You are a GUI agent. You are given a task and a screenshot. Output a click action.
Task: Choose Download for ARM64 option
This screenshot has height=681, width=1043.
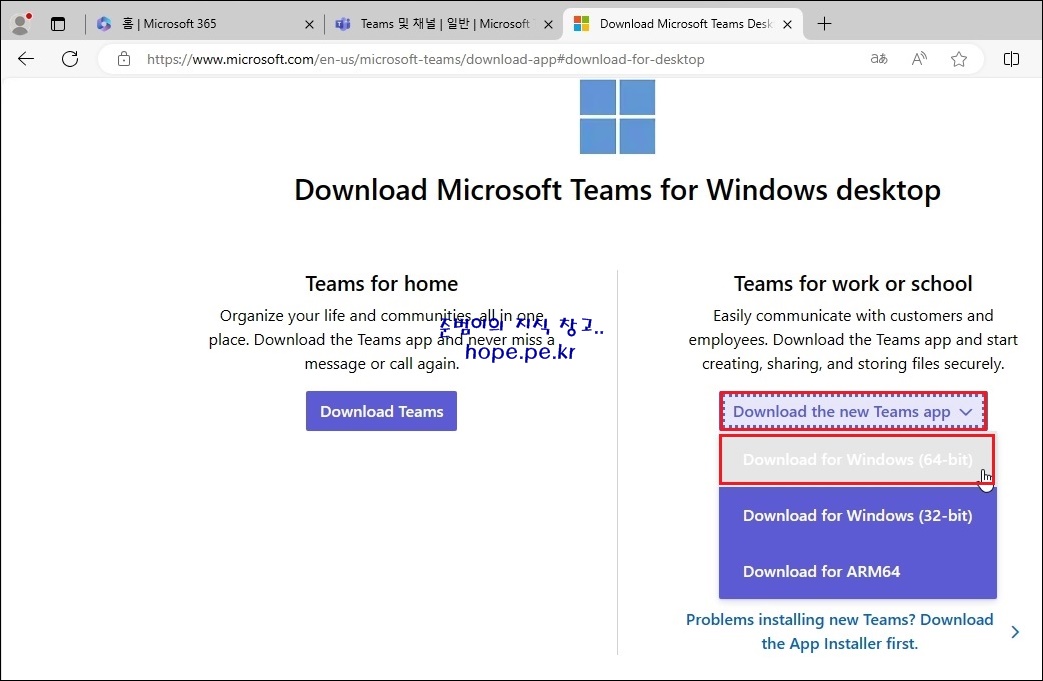point(857,571)
